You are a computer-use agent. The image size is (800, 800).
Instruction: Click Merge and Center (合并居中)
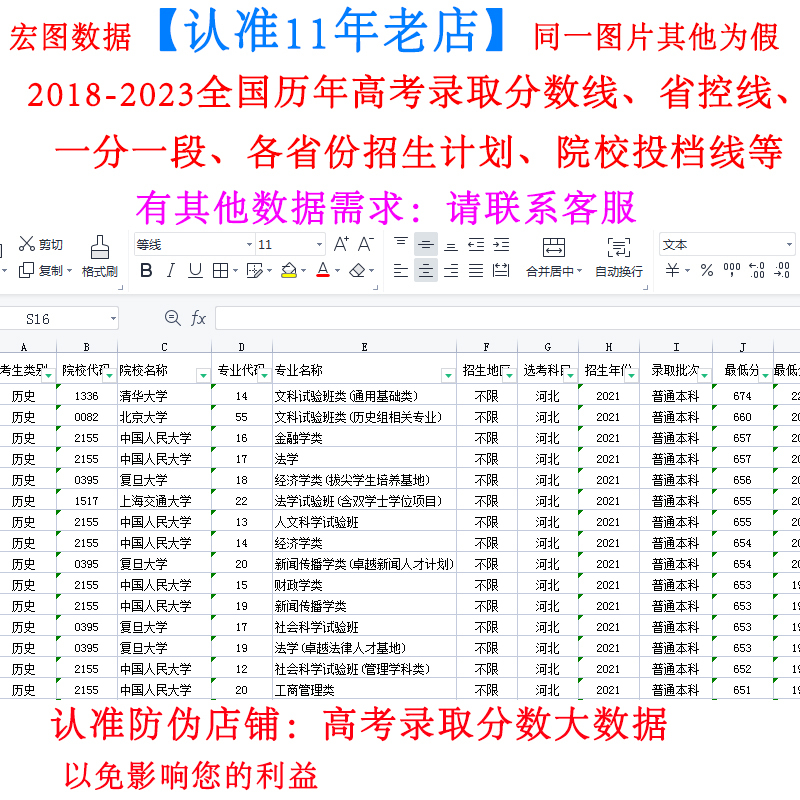(x=554, y=257)
